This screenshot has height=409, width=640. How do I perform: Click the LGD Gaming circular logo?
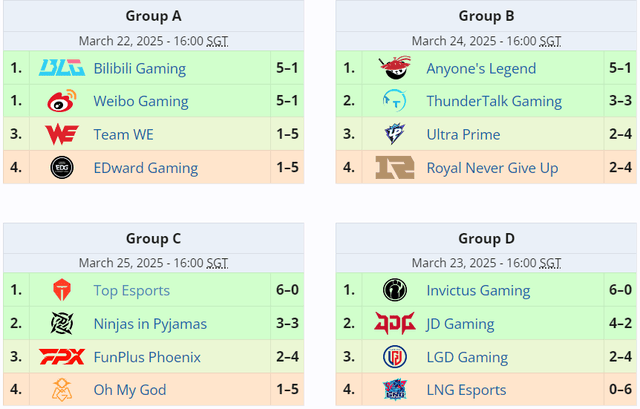click(x=395, y=357)
